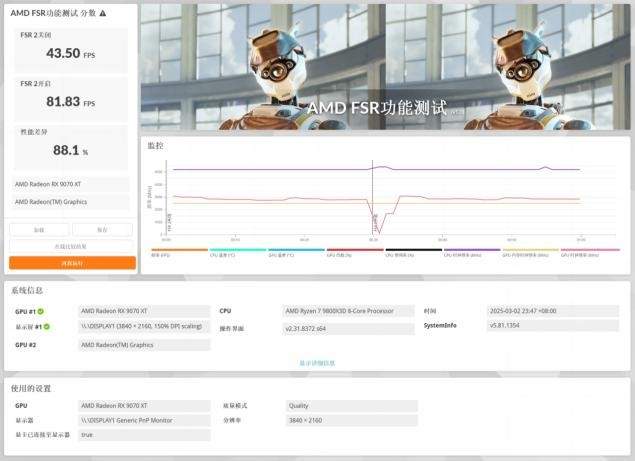Click the DISPLAY1 Generic PnP Monitor field
Image resolution: width=635 pixels, height=461 pixels.
144,420
